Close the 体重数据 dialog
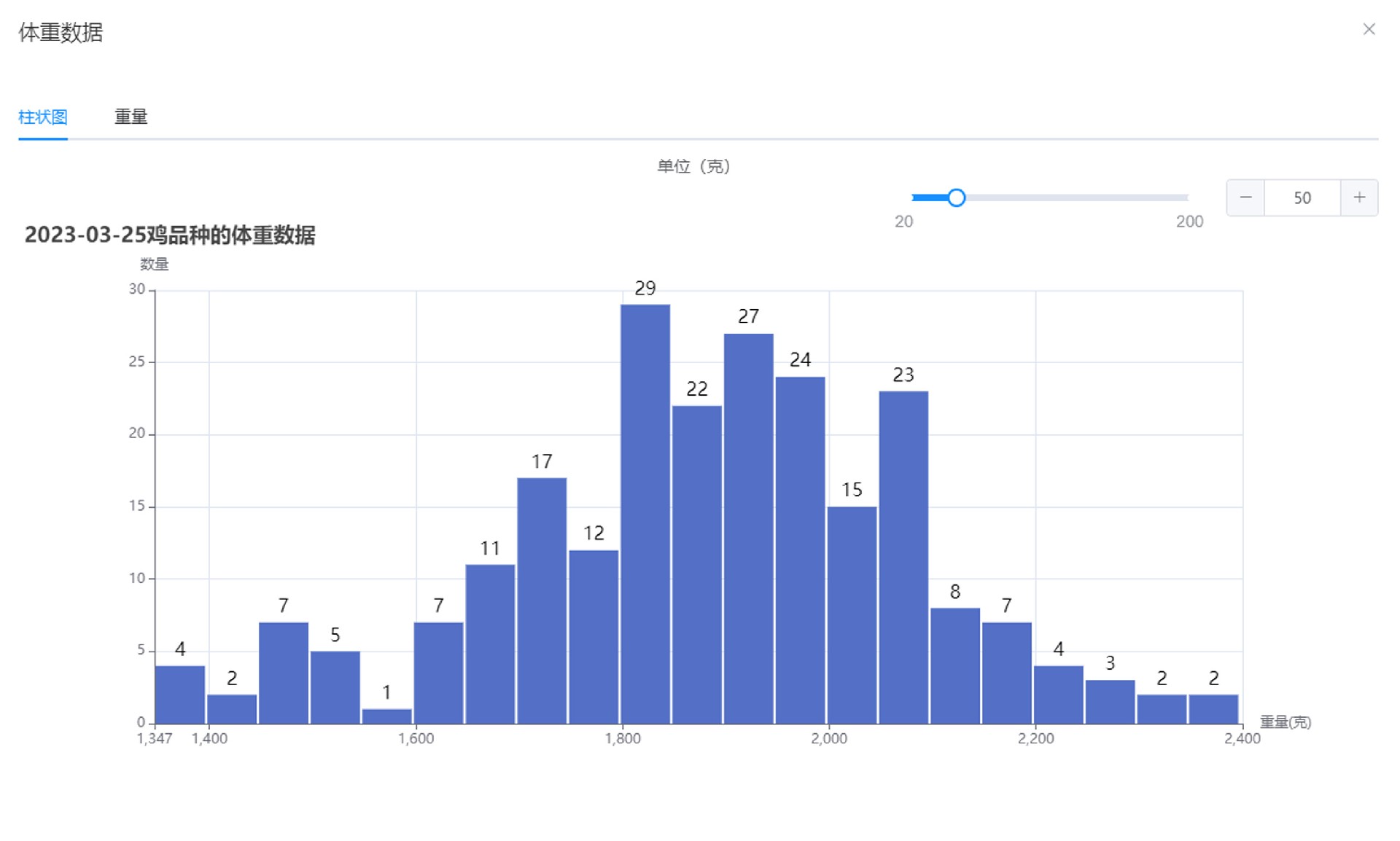The width and height of the screenshot is (1400, 841). pyautogui.click(x=1369, y=29)
